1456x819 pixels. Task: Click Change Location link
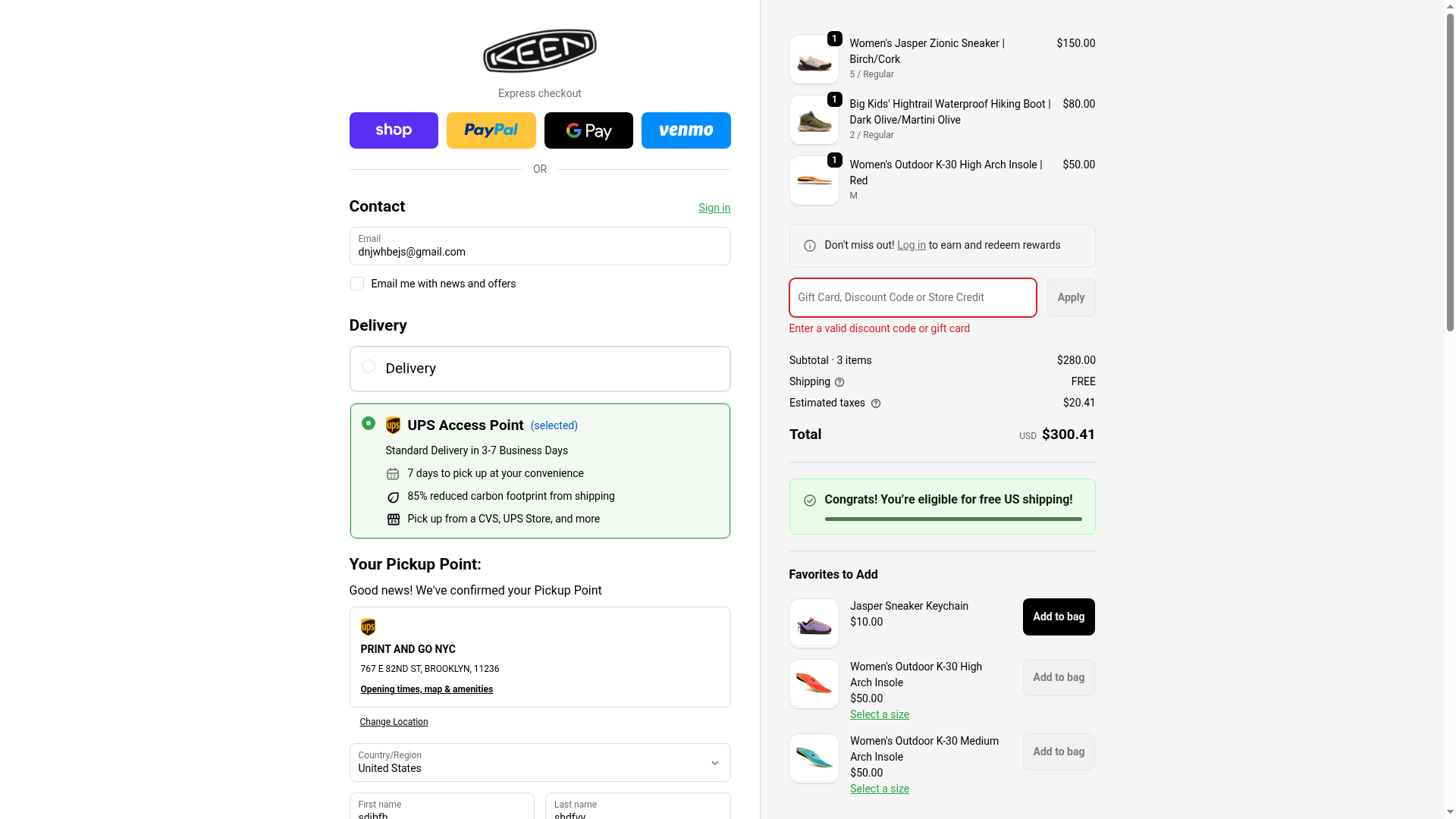[394, 722]
